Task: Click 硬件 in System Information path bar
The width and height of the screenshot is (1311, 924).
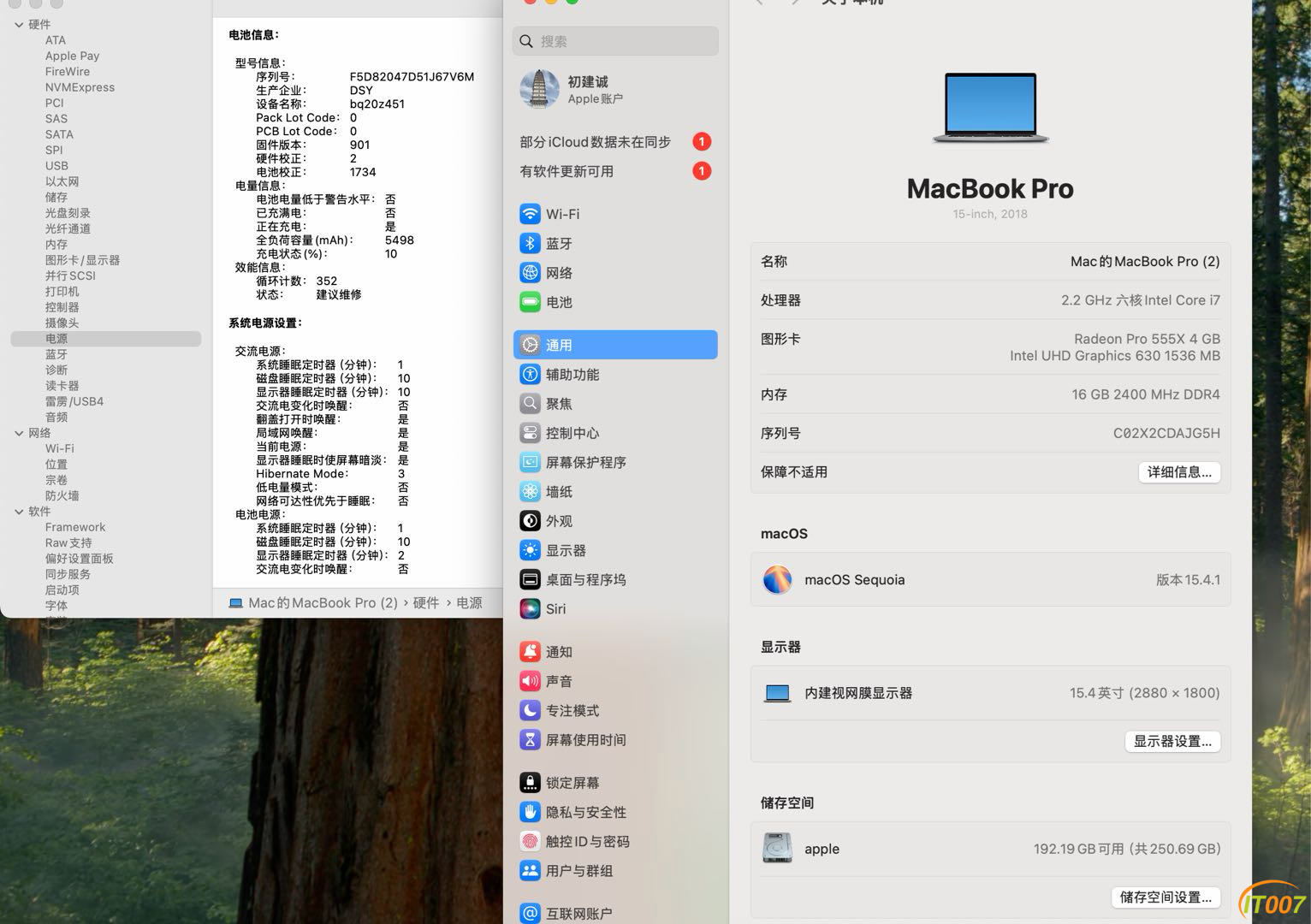Action: point(426,602)
